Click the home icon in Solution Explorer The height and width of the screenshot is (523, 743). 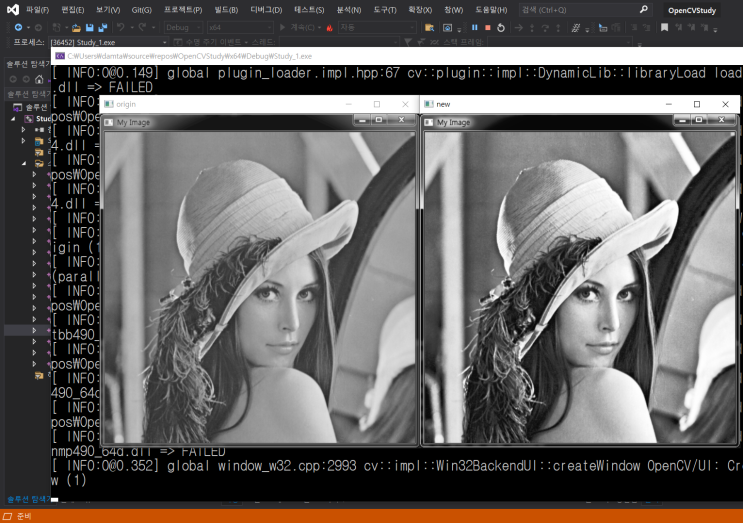(39, 79)
